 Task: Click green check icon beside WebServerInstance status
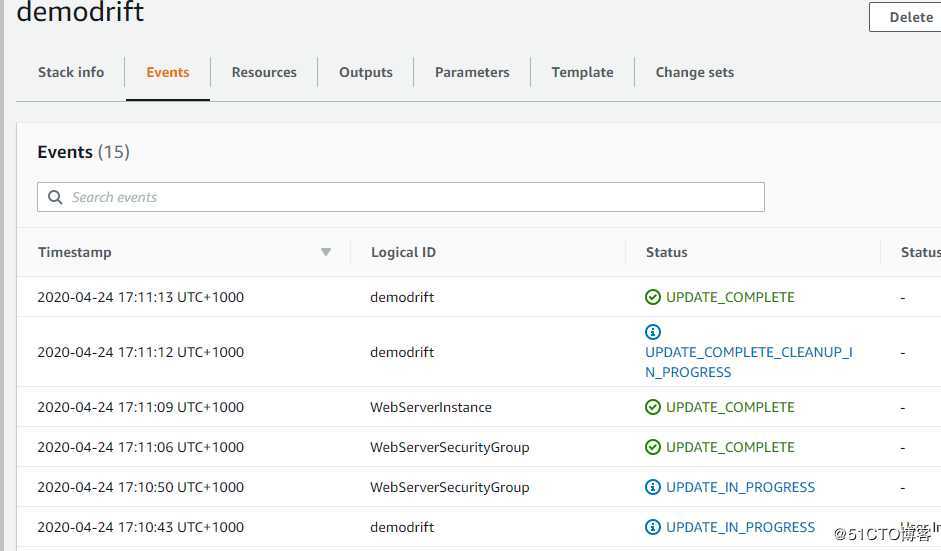(653, 407)
